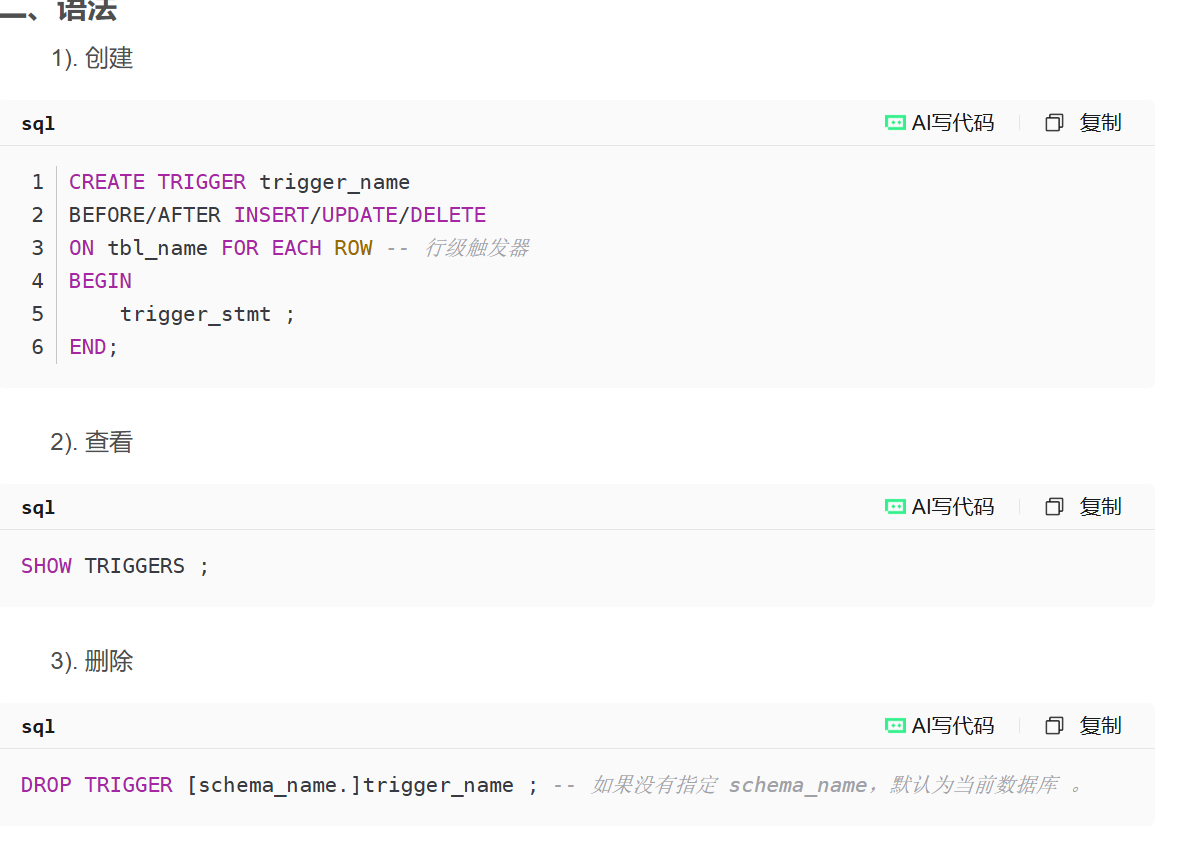The height and width of the screenshot is (858, 1184).
Task: Click AI写代码 text above the DROP TRIGGER code
Action: coord(953,725)
